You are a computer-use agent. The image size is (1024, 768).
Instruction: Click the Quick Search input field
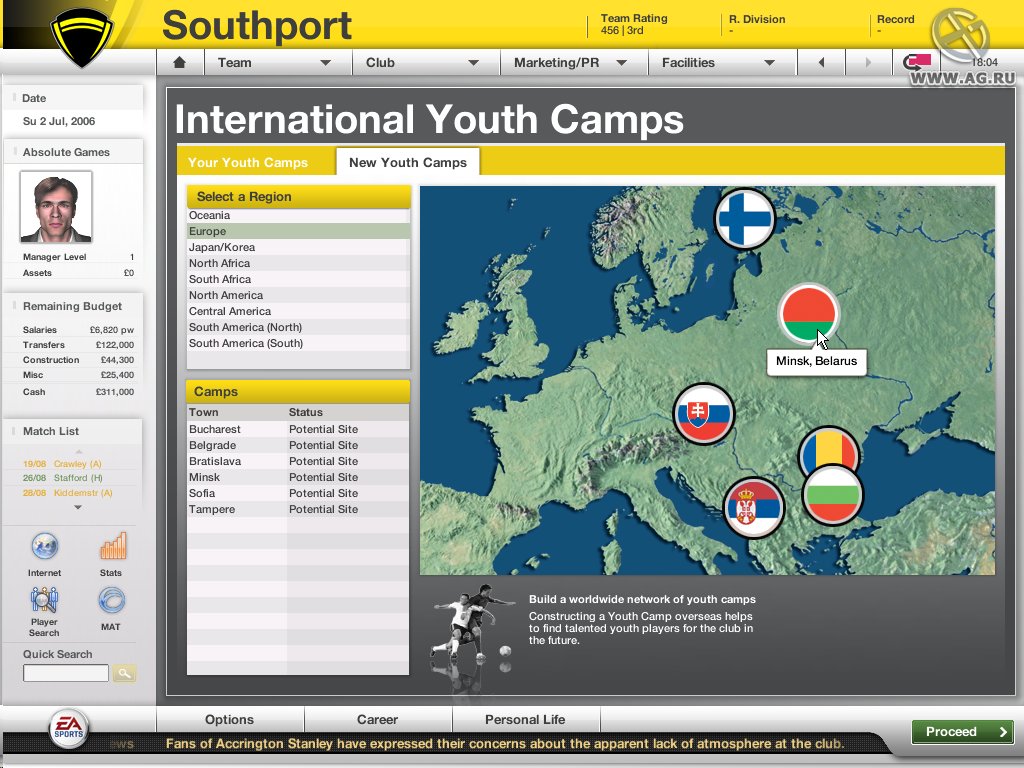66,674
